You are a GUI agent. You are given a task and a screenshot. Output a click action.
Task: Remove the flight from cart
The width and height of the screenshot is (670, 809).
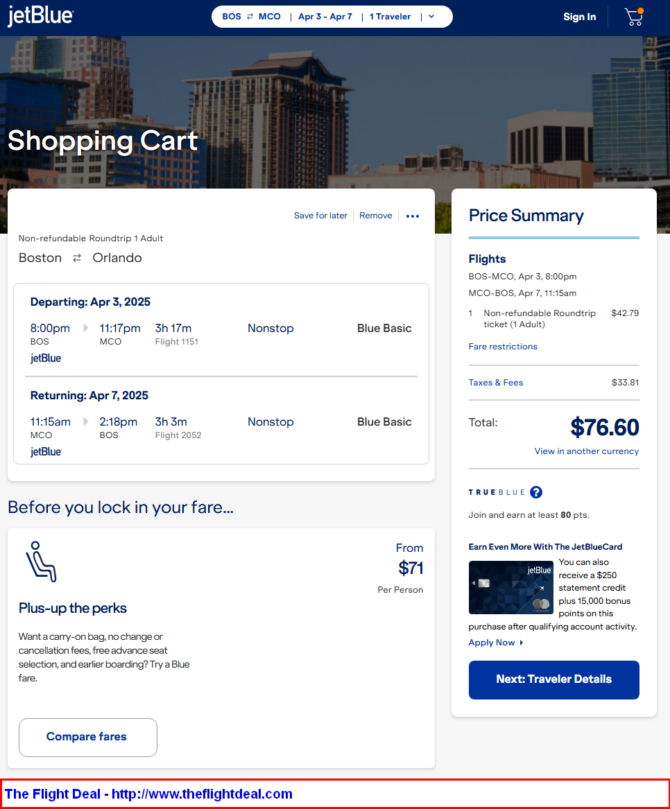click(x=376, y=216)
